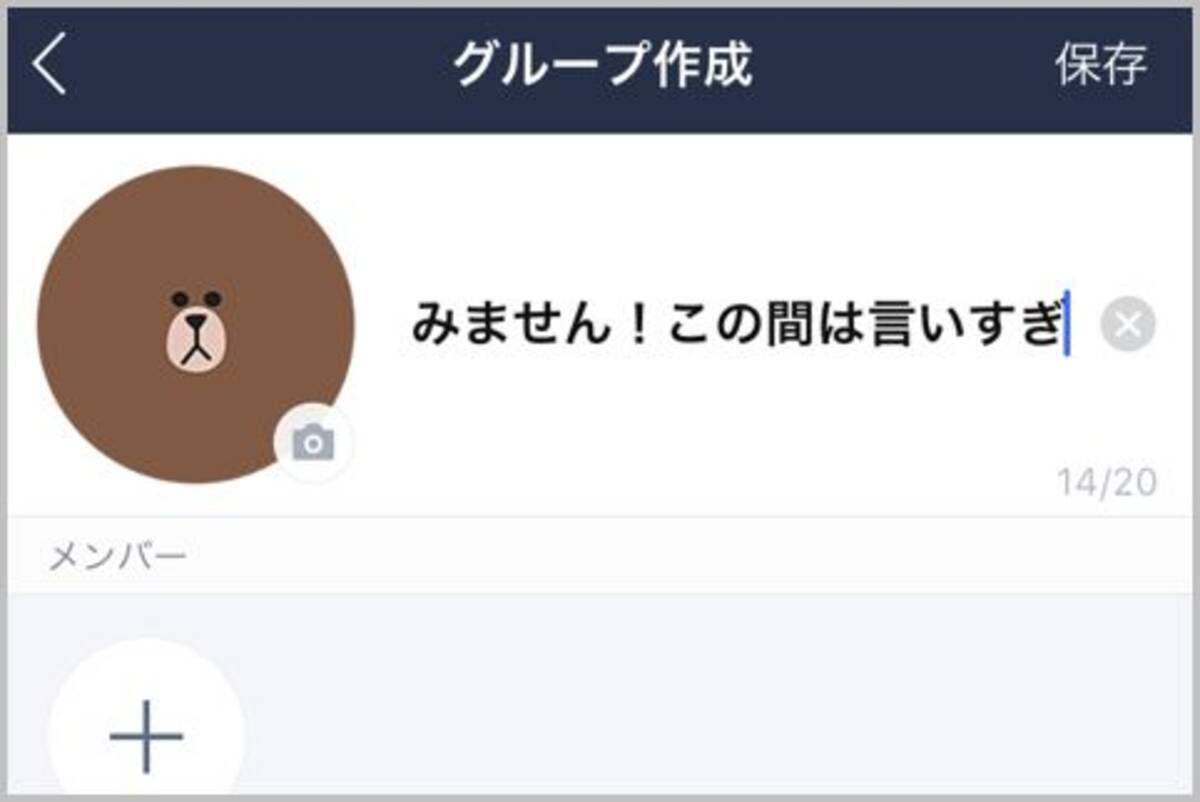Viewport: 1200px width, 802px height.
Task: Place cursor after 言いすぎ in name field
Action: [1064, 325]
